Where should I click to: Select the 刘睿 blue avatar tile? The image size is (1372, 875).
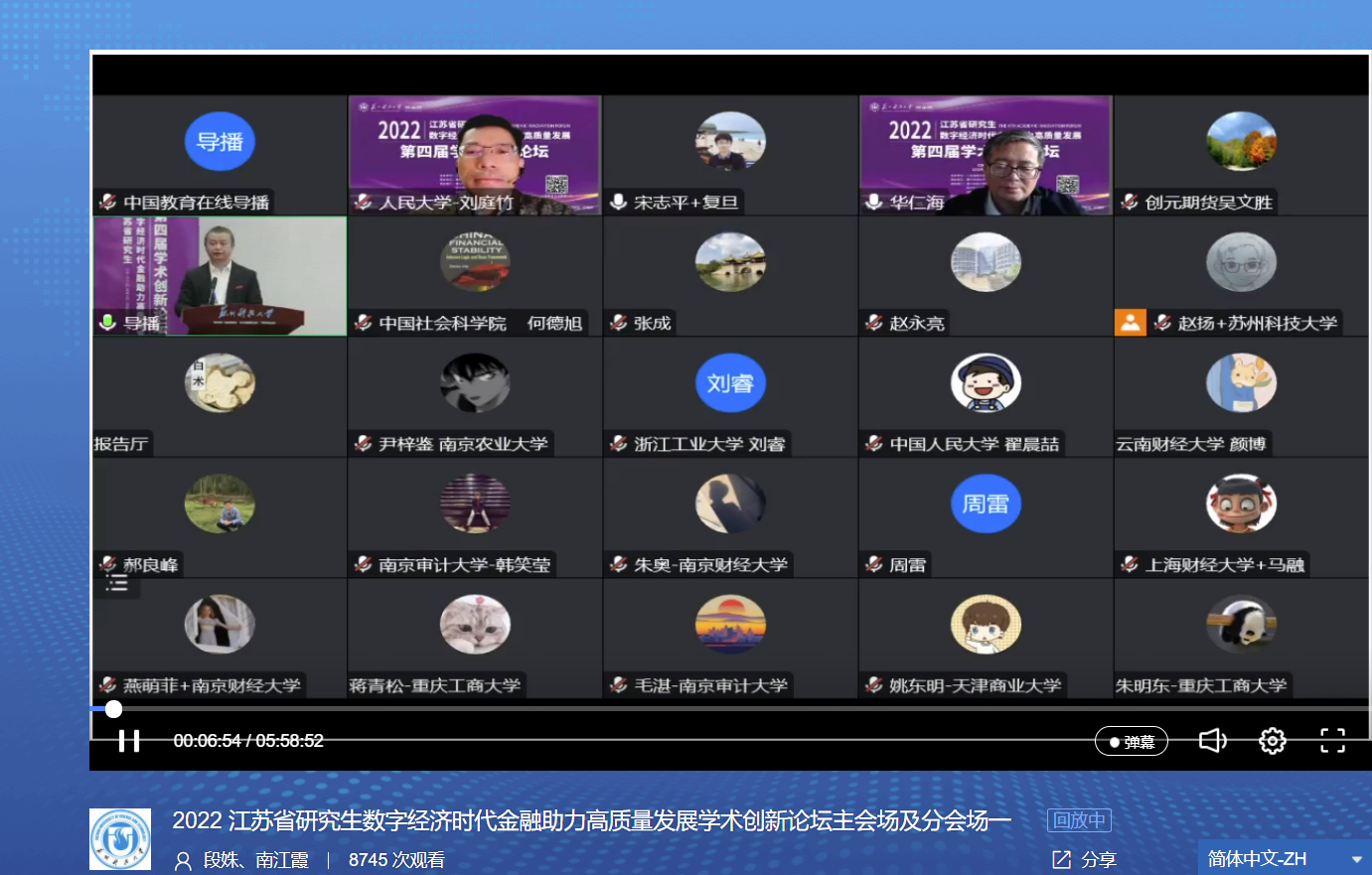tap(730, 383)
